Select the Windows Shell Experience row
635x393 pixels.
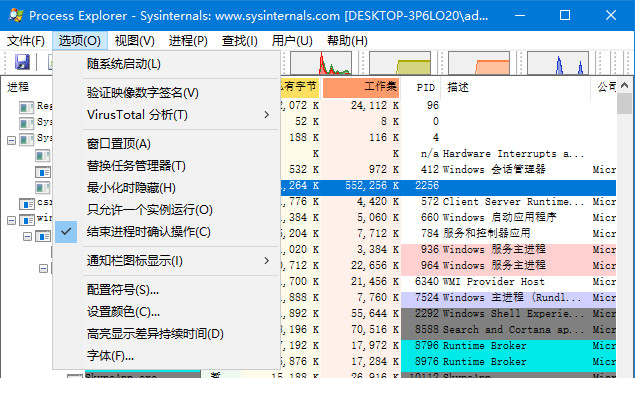448,314
